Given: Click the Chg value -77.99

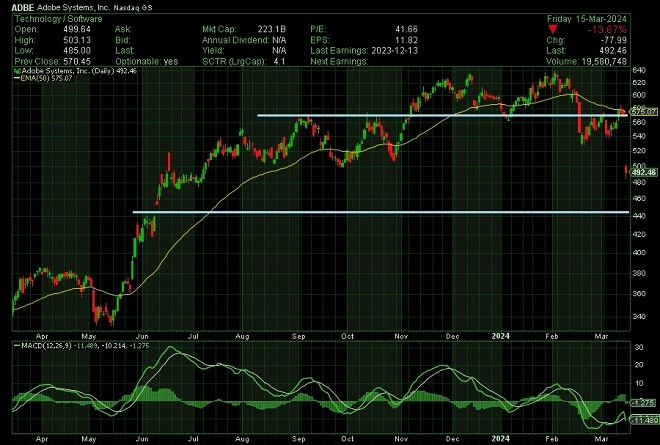Looking at the screenshot, I should tap(614, 40).
